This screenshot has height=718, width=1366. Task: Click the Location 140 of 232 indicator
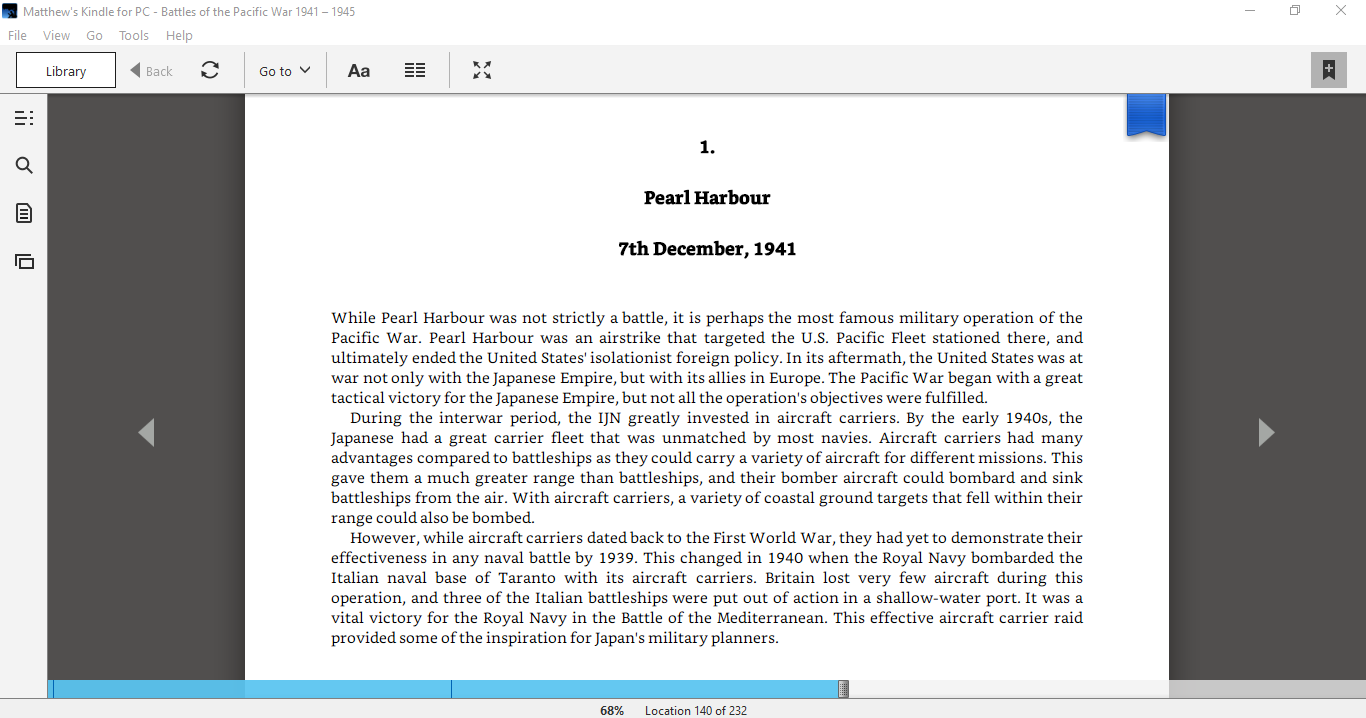pos(696,710)
